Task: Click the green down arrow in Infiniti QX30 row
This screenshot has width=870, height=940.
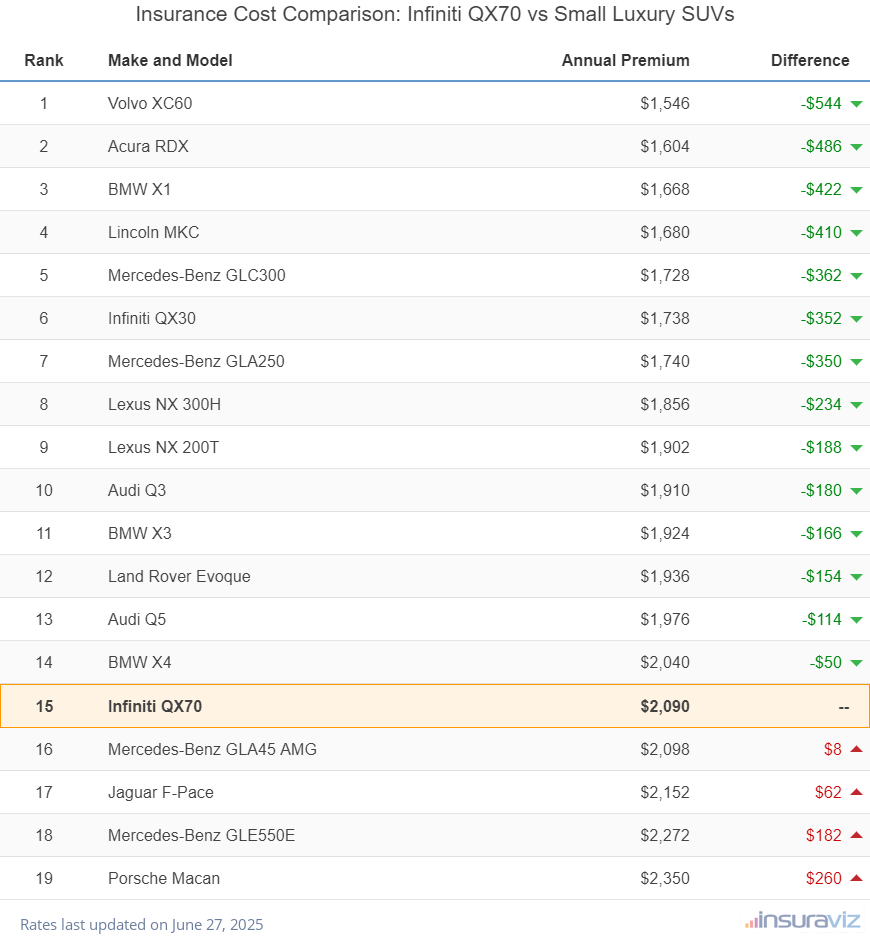Action: (x=856, y=320)
